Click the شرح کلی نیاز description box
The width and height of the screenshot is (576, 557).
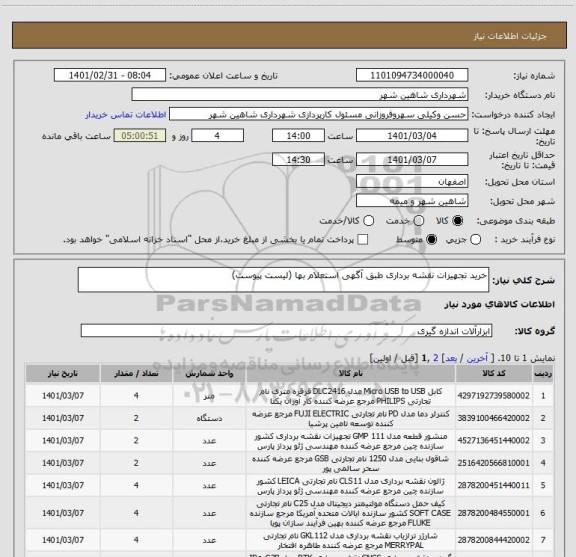(x=283, y=280)
